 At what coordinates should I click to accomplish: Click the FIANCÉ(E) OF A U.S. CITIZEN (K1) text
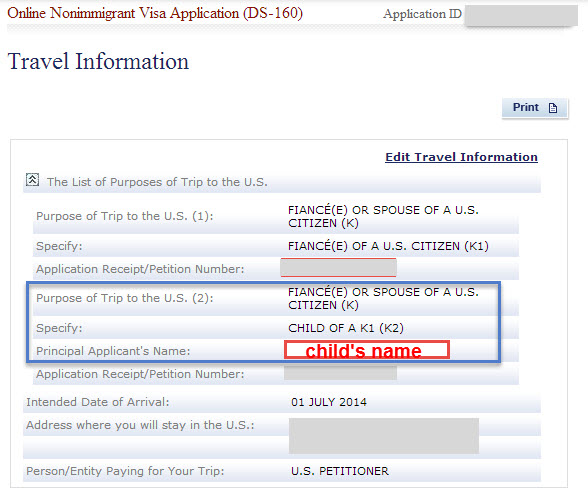(x=388, y=246)
